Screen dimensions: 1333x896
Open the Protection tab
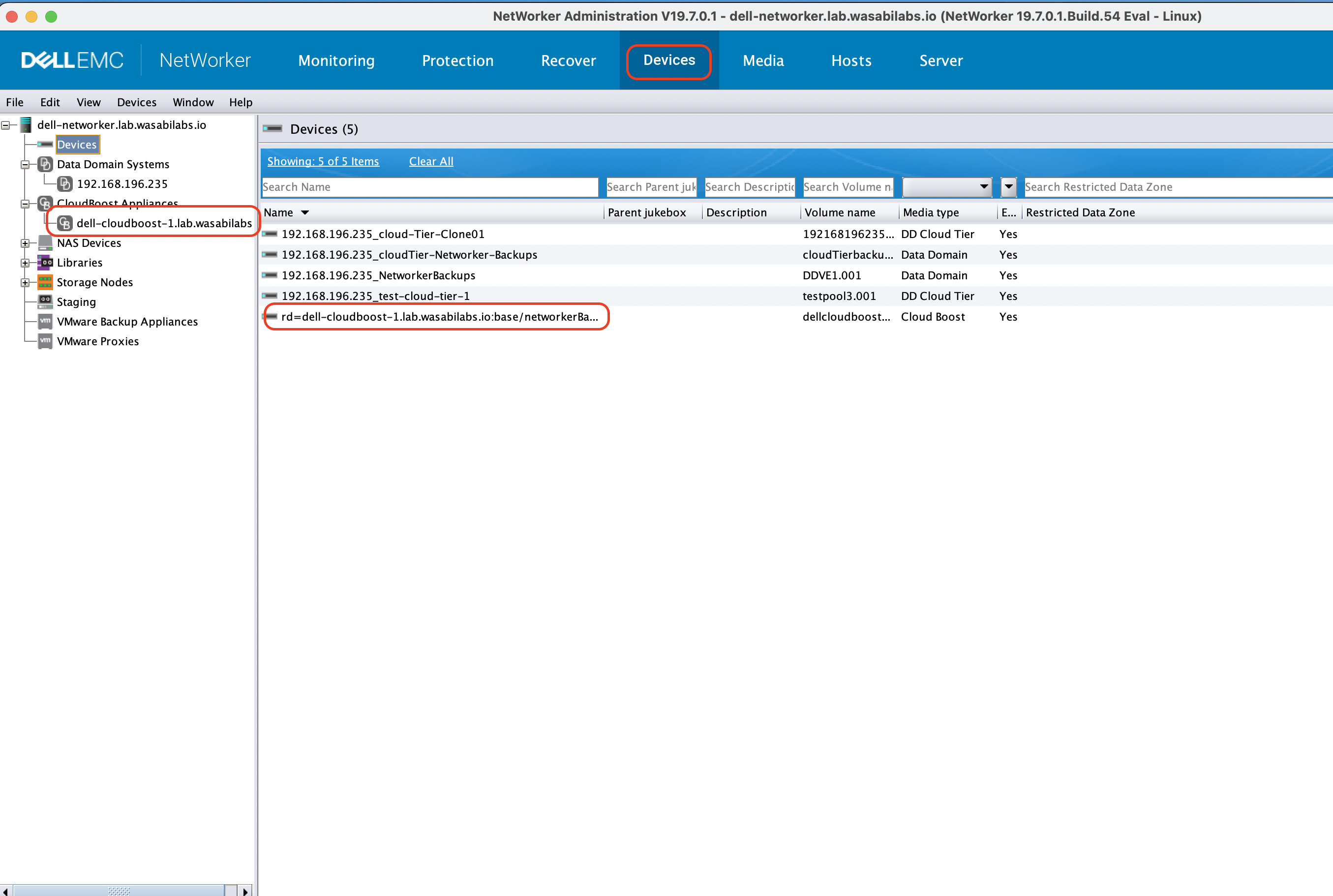pyautogui.click(x=458, y=60)
